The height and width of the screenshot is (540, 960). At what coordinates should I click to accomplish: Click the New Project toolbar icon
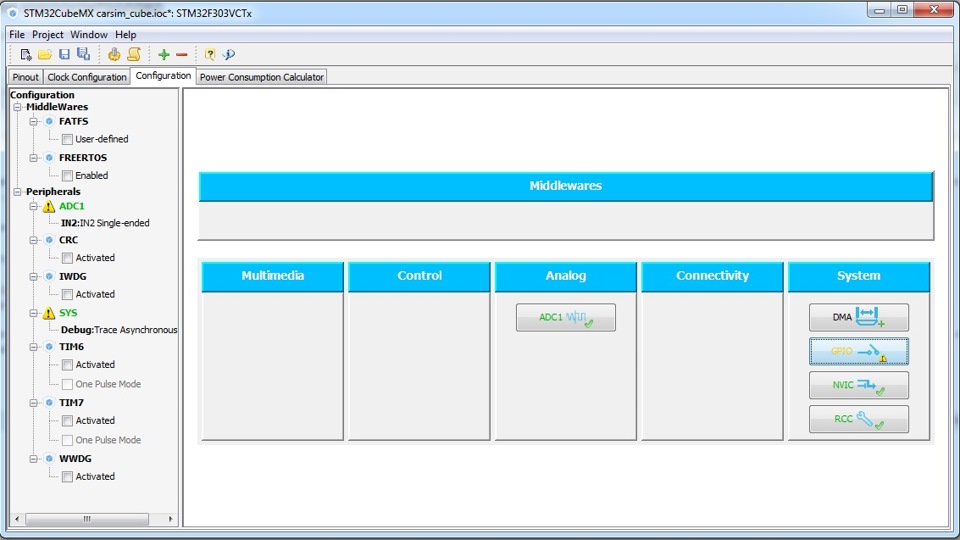tap(26, 54)
